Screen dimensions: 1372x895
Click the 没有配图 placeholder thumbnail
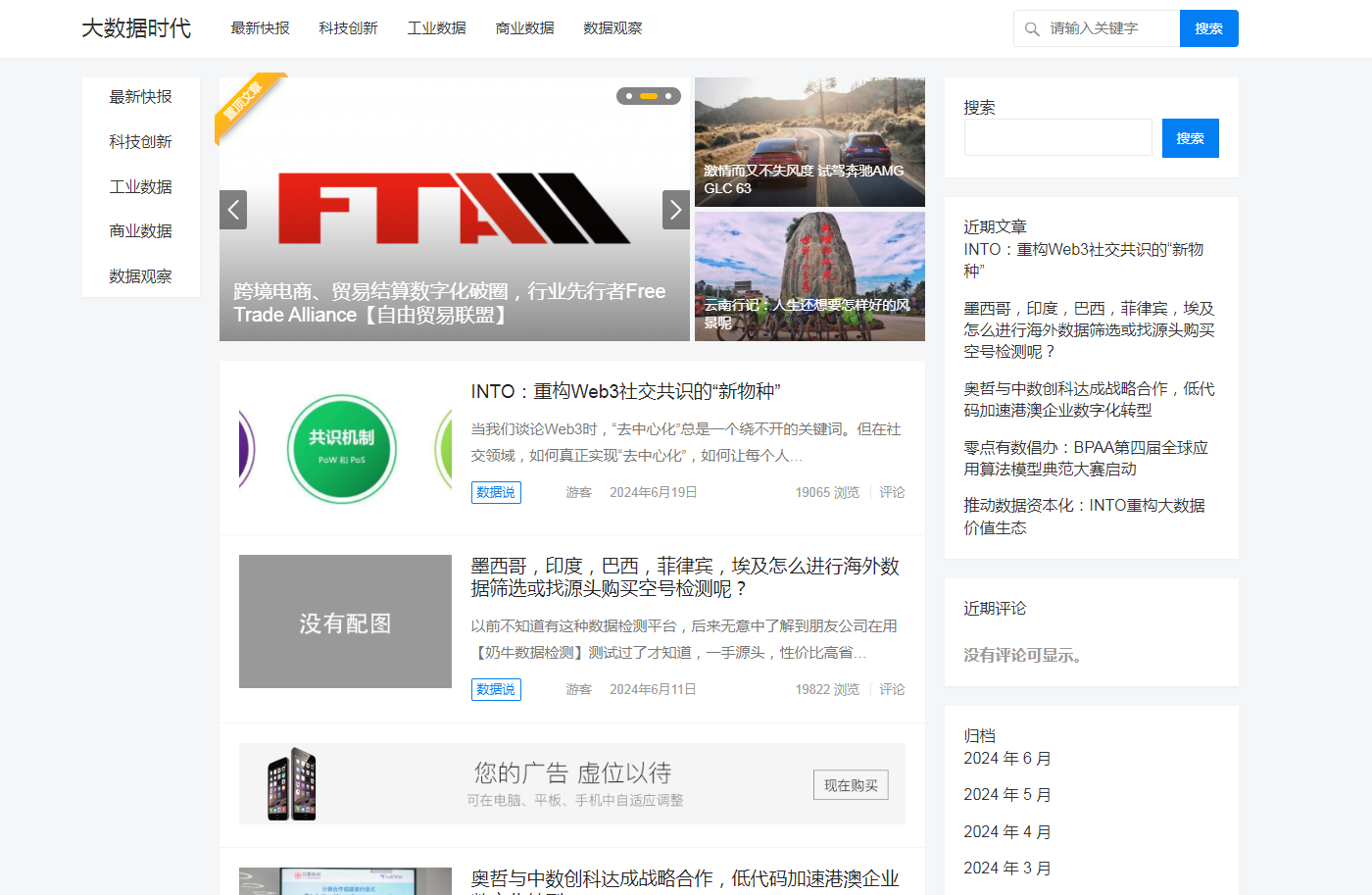[x=345, y=622]
